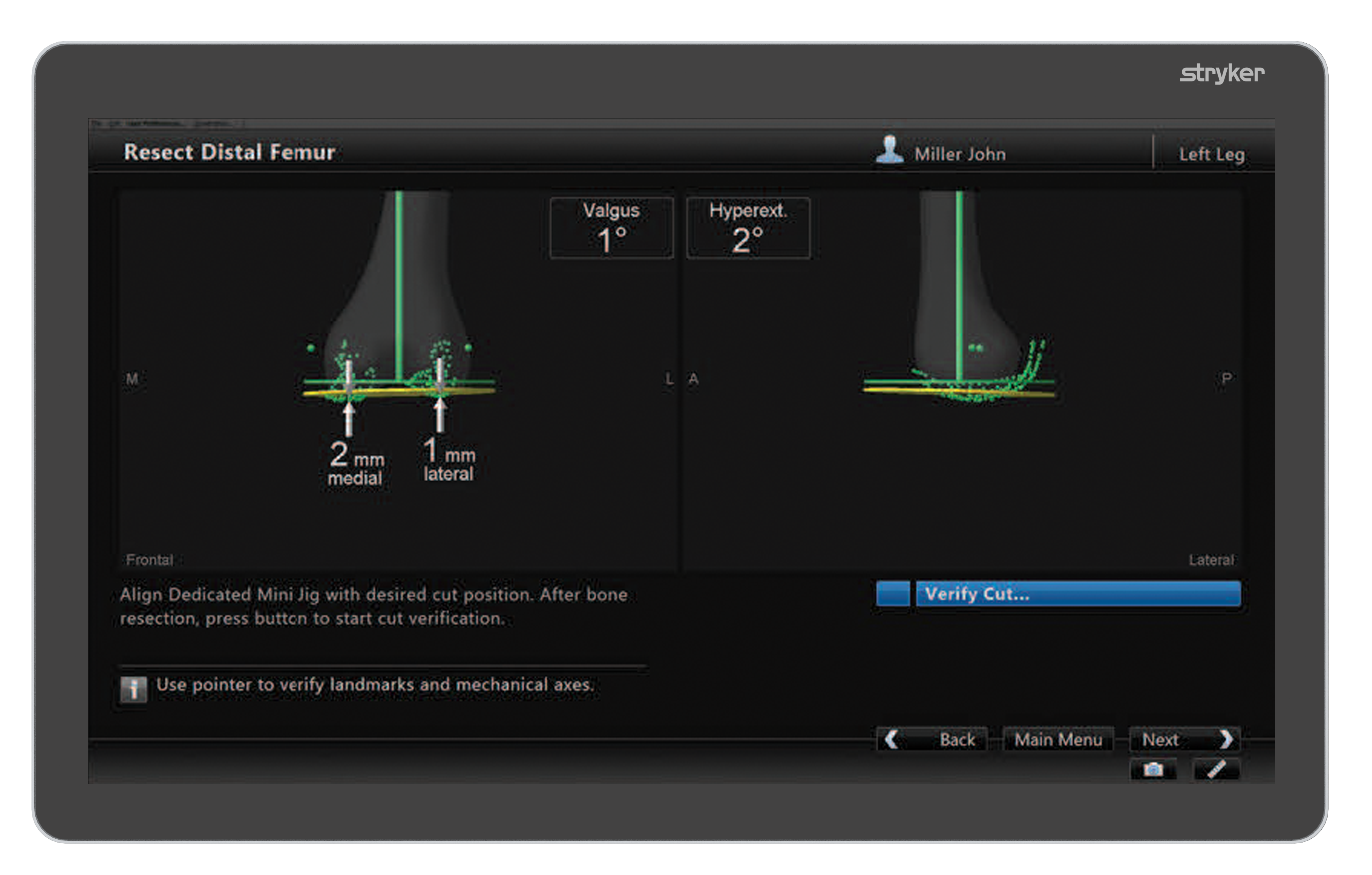Click the Back arrow chevron

tap(891, 739)
